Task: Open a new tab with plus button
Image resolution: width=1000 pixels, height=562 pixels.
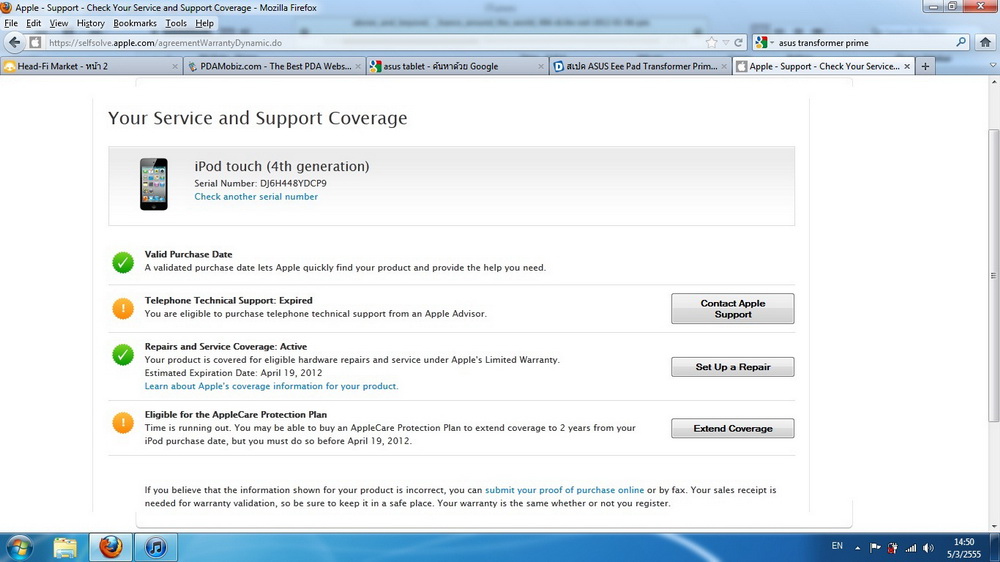Action: point(925,66)
